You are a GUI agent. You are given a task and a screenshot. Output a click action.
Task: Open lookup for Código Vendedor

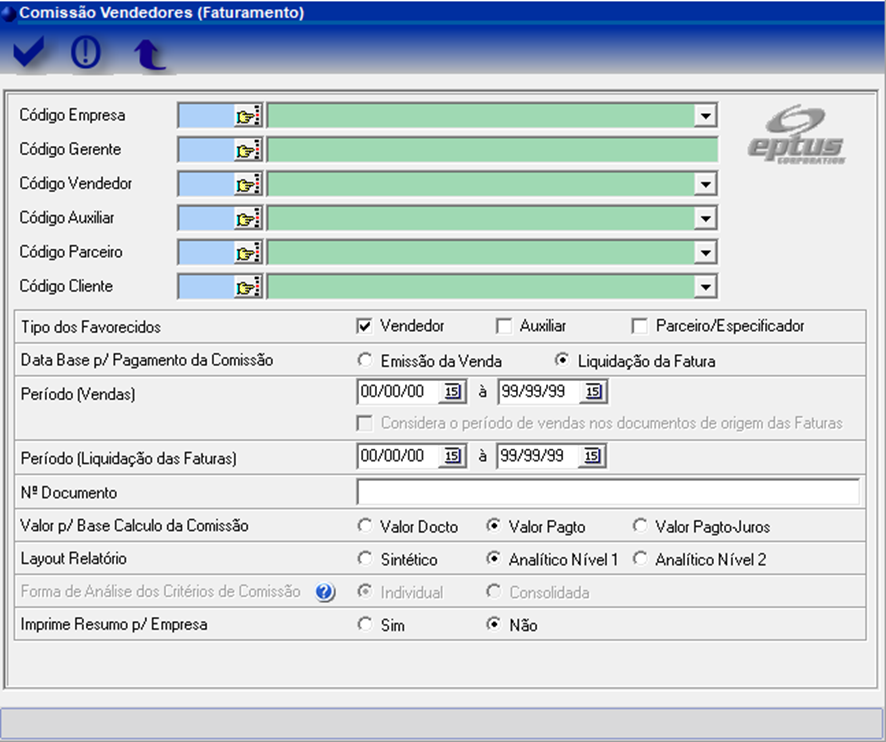[247, 184]
